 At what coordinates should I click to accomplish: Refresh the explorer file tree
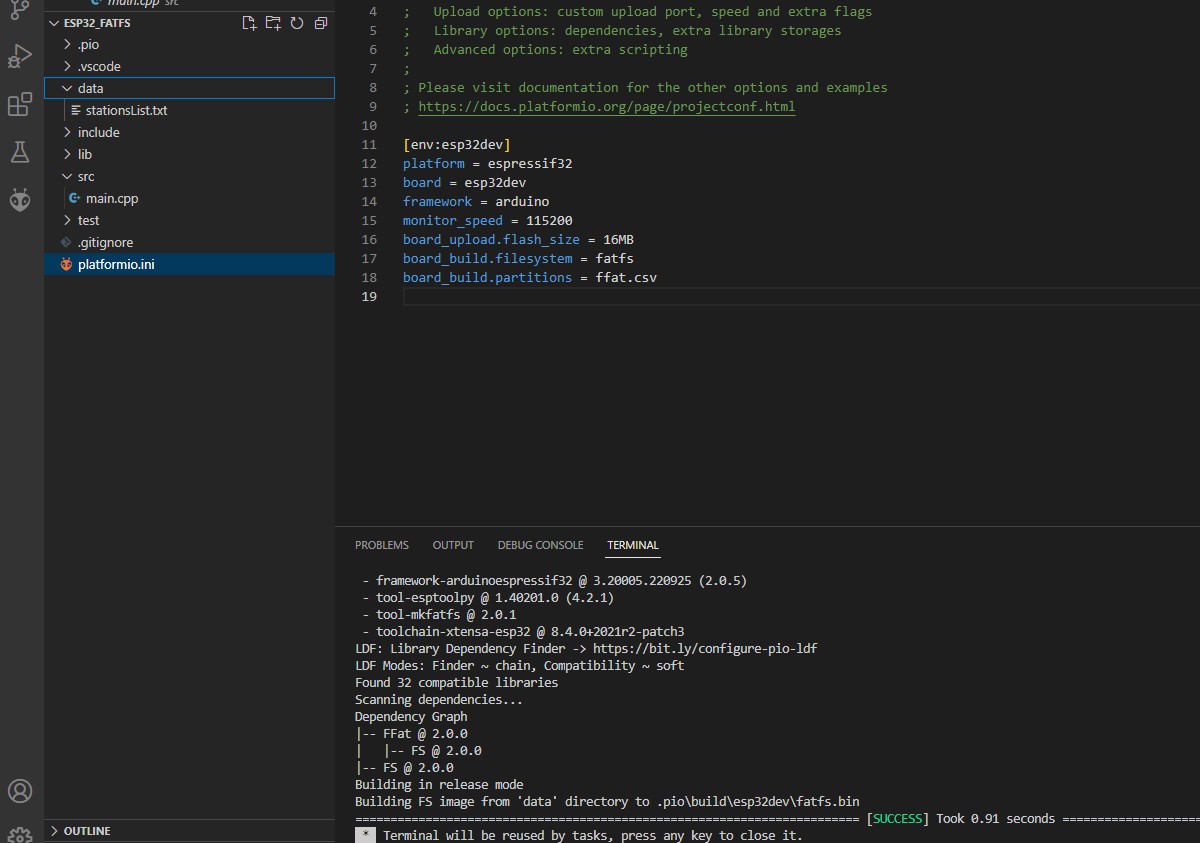point(297,23)
